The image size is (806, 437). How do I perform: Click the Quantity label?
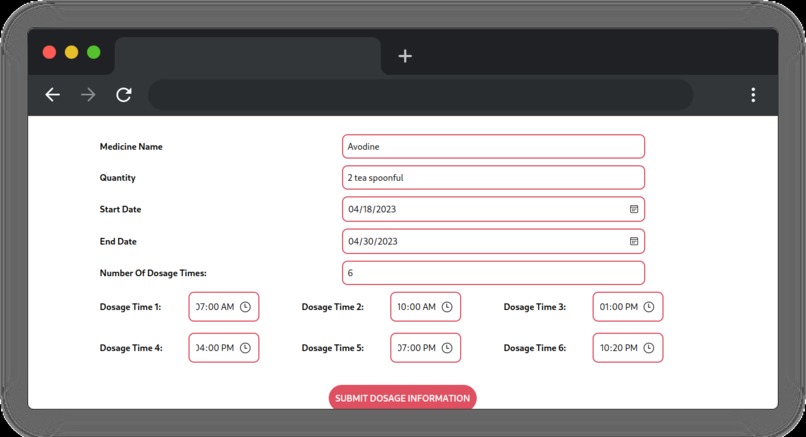(118, 178)
